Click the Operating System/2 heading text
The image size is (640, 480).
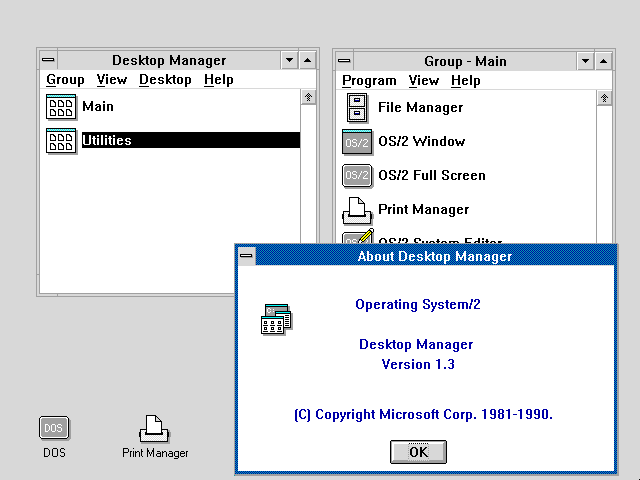418,304
